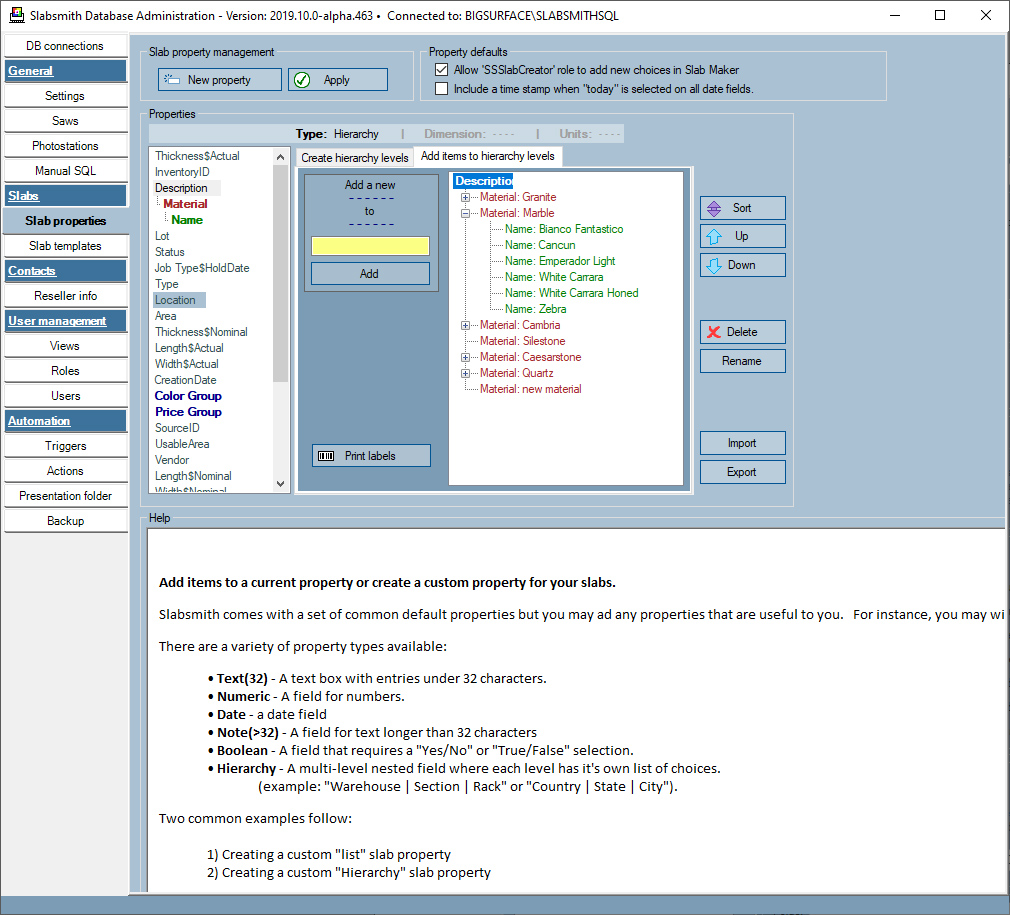Open the Settings page
Viewport: 1010px width, 915px height.
click(65, 96)
